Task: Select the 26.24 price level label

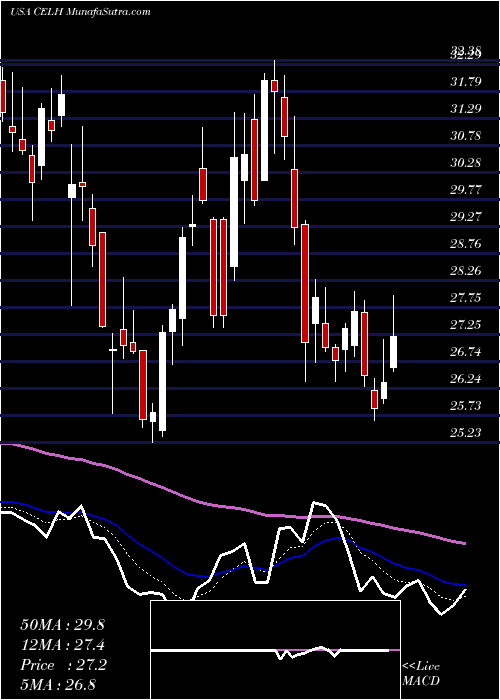Action: click(466, 379)
